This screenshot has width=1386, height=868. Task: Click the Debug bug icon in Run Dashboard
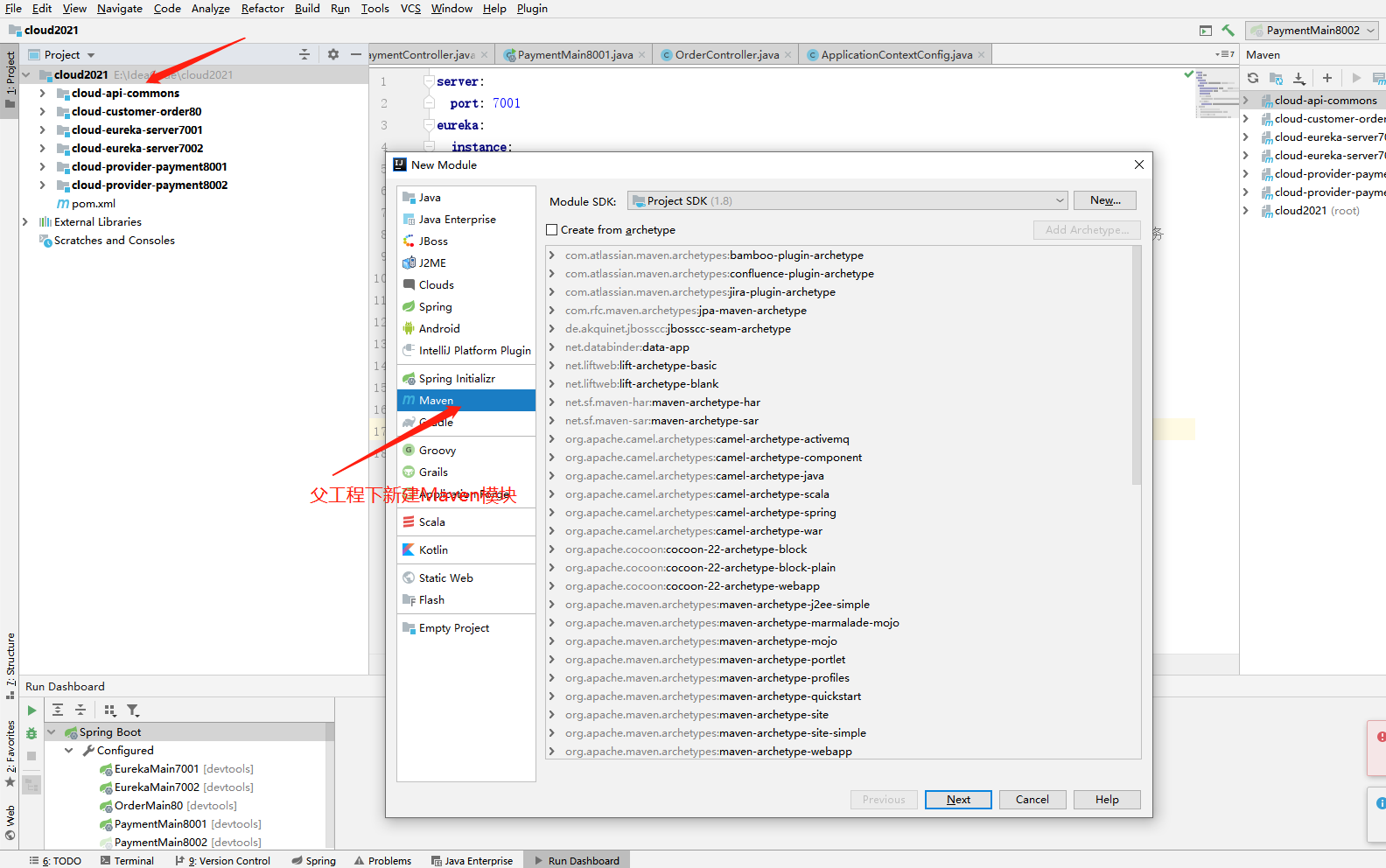31,733
